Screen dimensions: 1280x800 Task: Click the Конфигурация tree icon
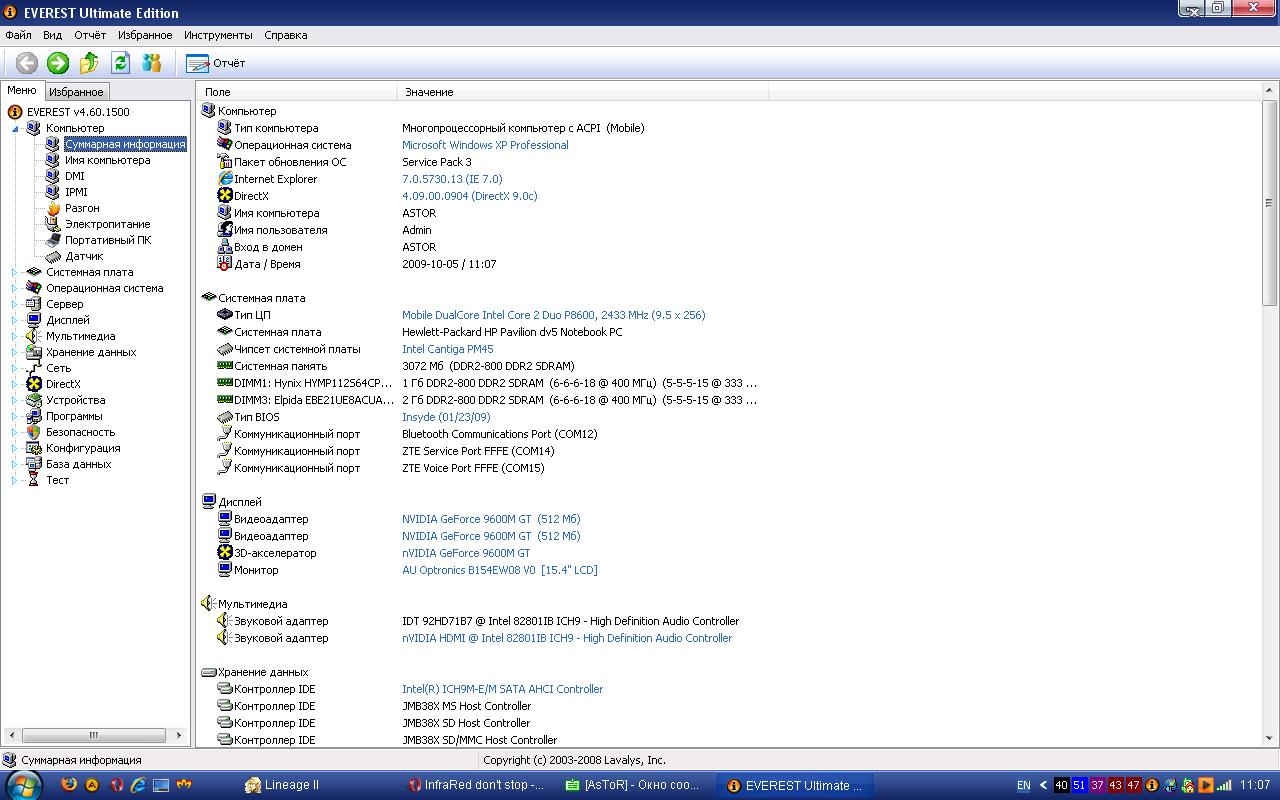(x=34, y=448)
